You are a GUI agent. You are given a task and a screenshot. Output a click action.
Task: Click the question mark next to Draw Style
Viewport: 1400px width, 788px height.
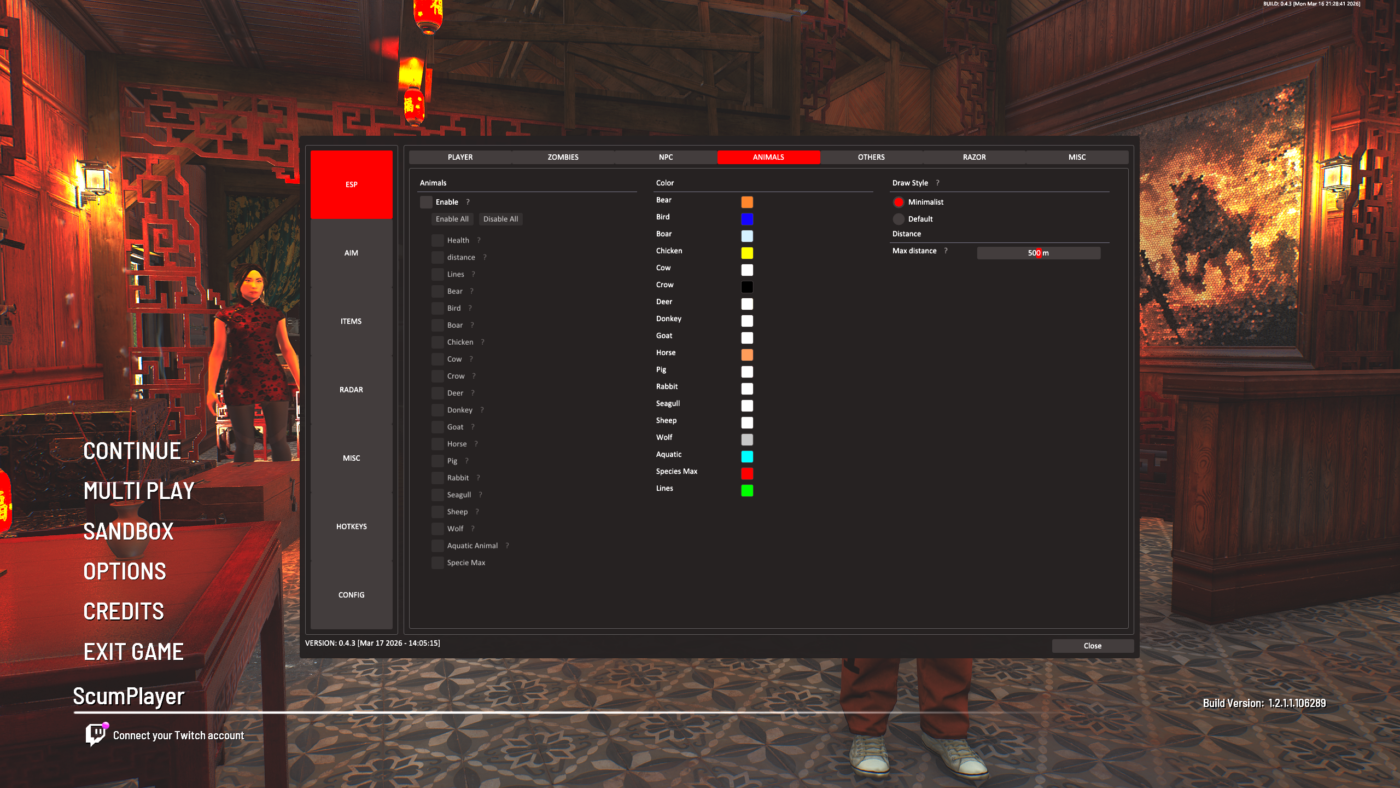[937, 184]
